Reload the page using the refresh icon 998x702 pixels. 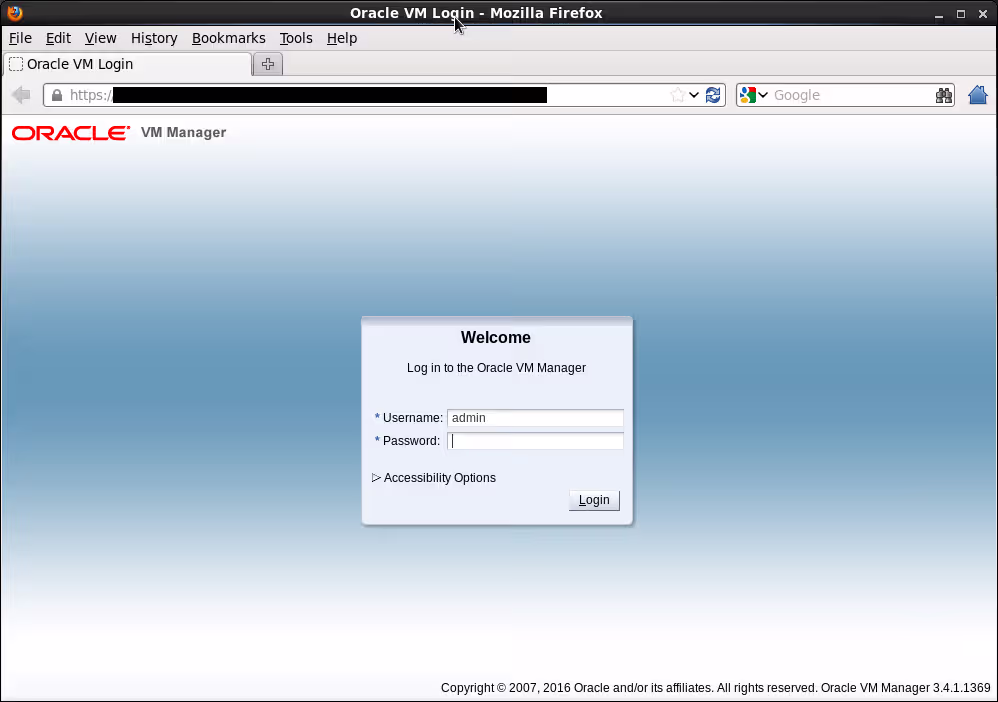(713, 95)
